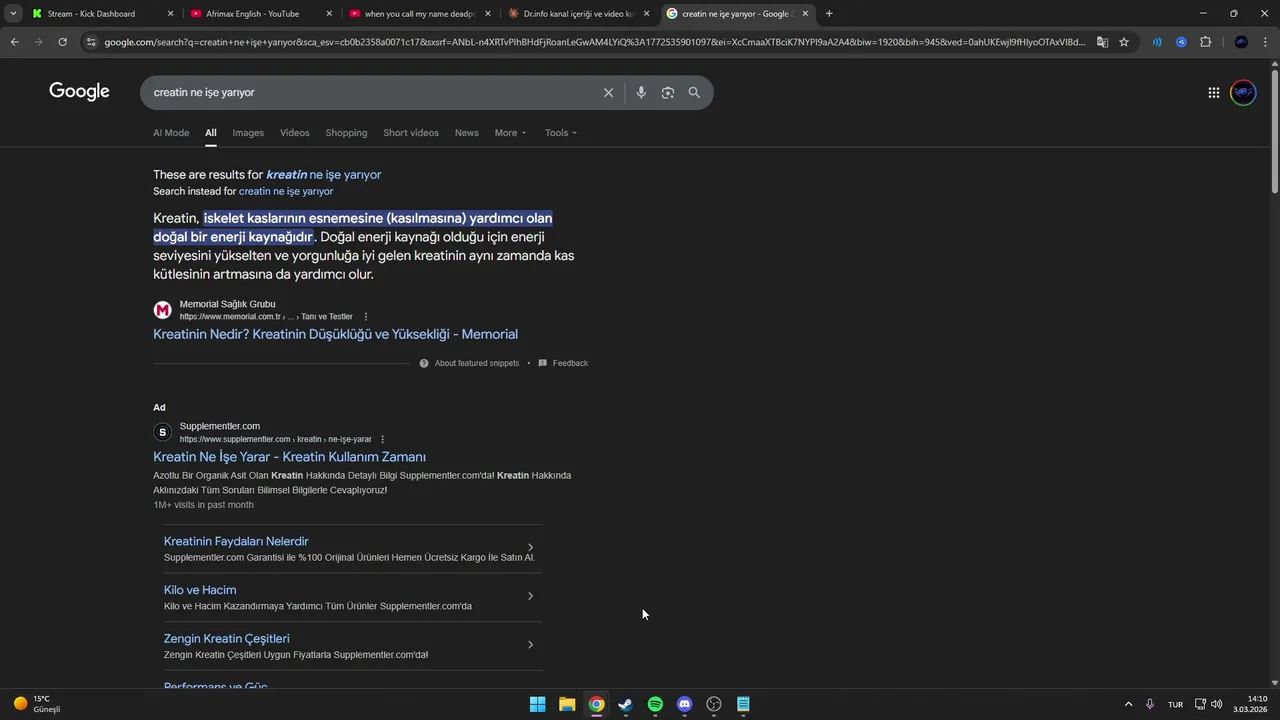The image size is (1280, 720).
Task: Open Kreatinin Nedir Memorial result link
Action: [x=335, y=334]
